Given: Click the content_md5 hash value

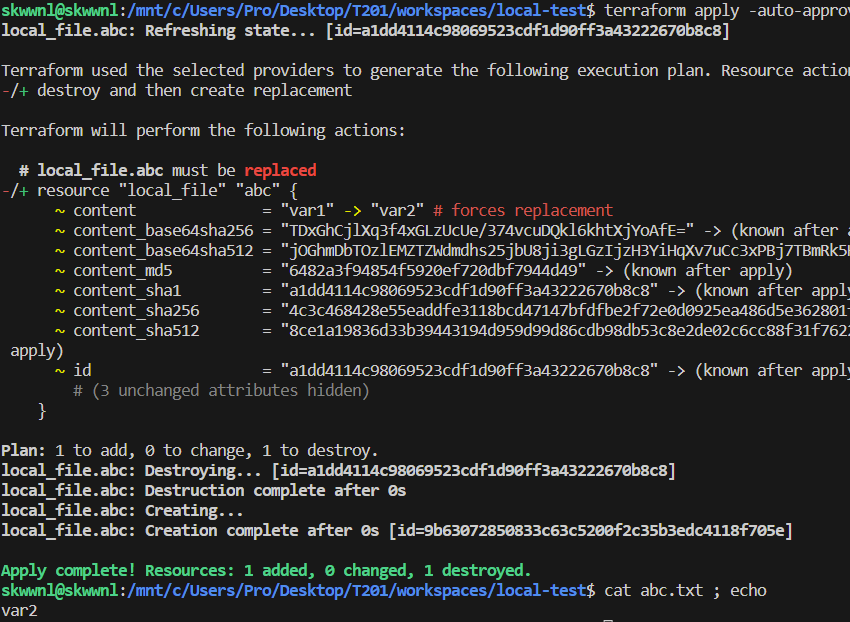Looking at the screenshot, I should pyautogui.click(x=433, y=271).
